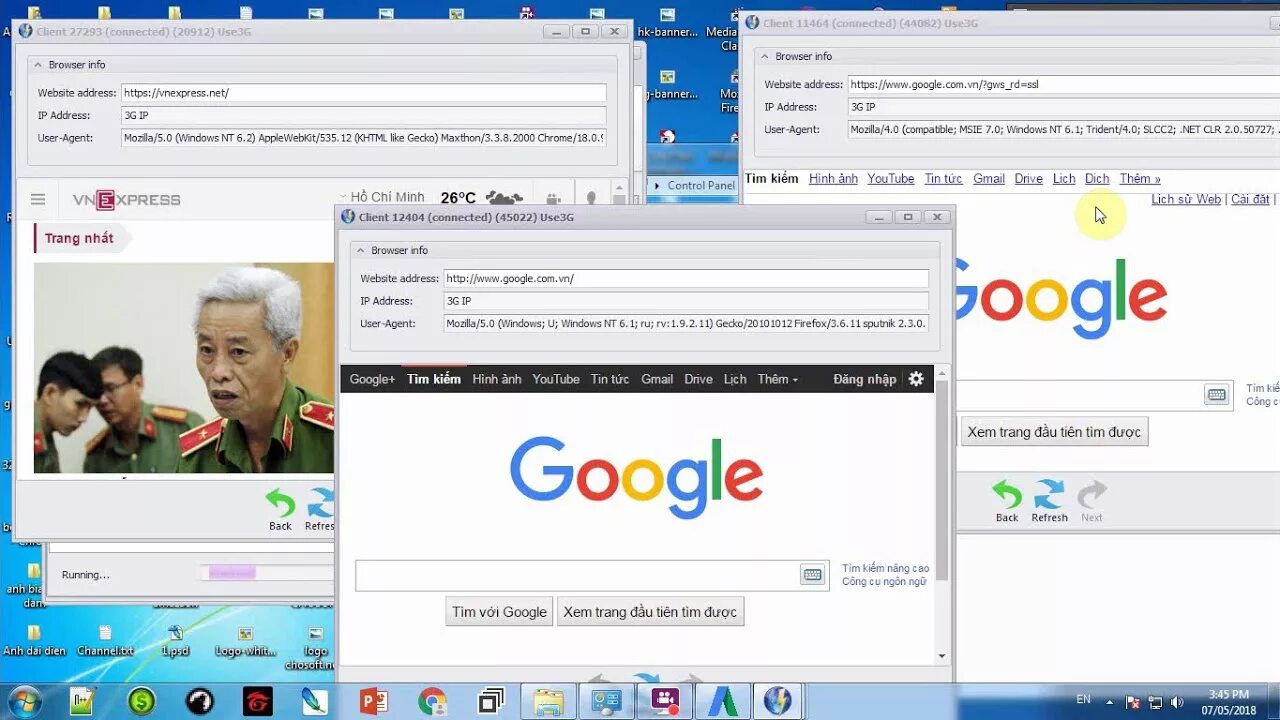
Task: Click Back arrow in Client 27293 window
Action: (280, 502)
